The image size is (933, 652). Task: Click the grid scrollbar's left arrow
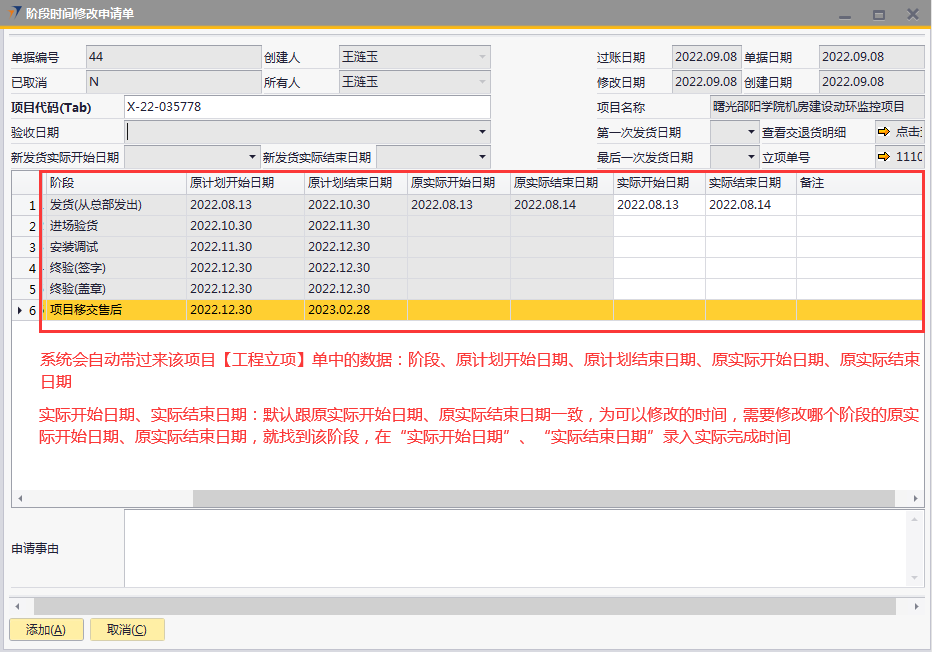click(20, 498)
